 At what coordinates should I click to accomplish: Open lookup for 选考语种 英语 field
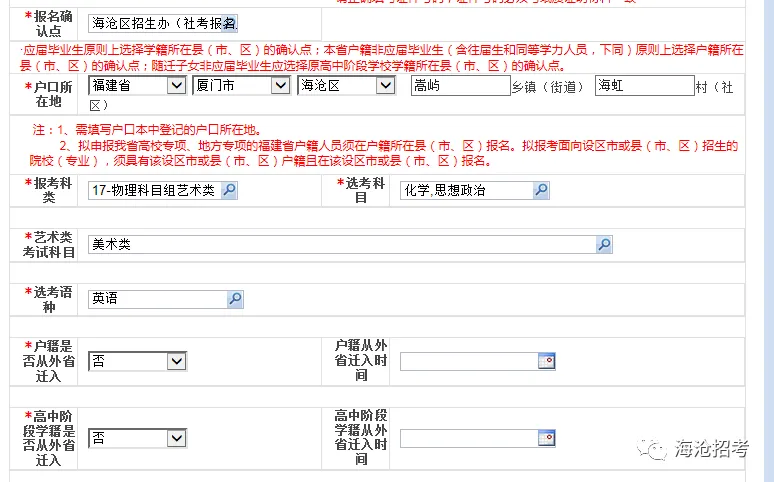[x=235, y=299]
